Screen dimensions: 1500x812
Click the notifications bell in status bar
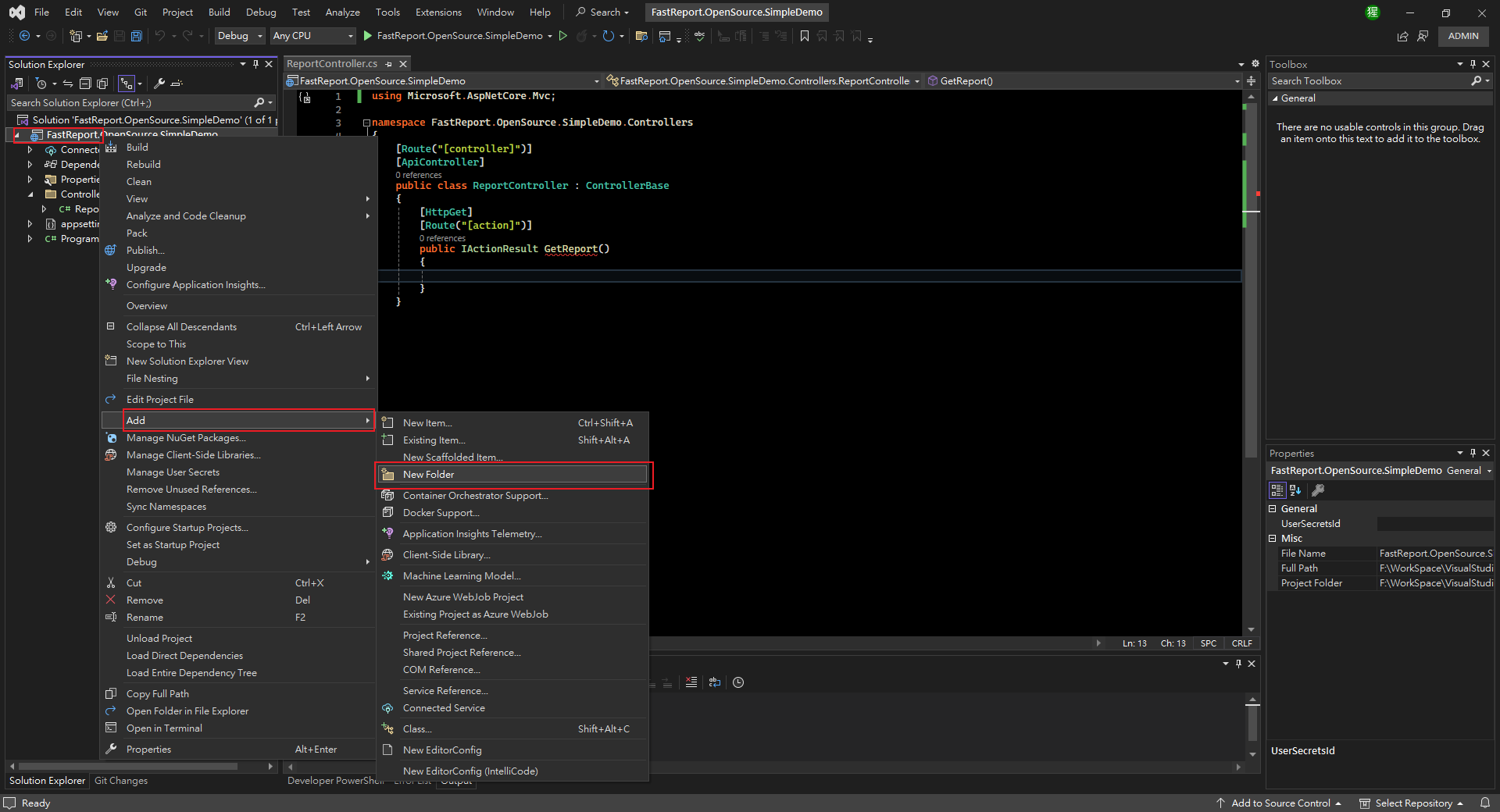click(1484, 803)
